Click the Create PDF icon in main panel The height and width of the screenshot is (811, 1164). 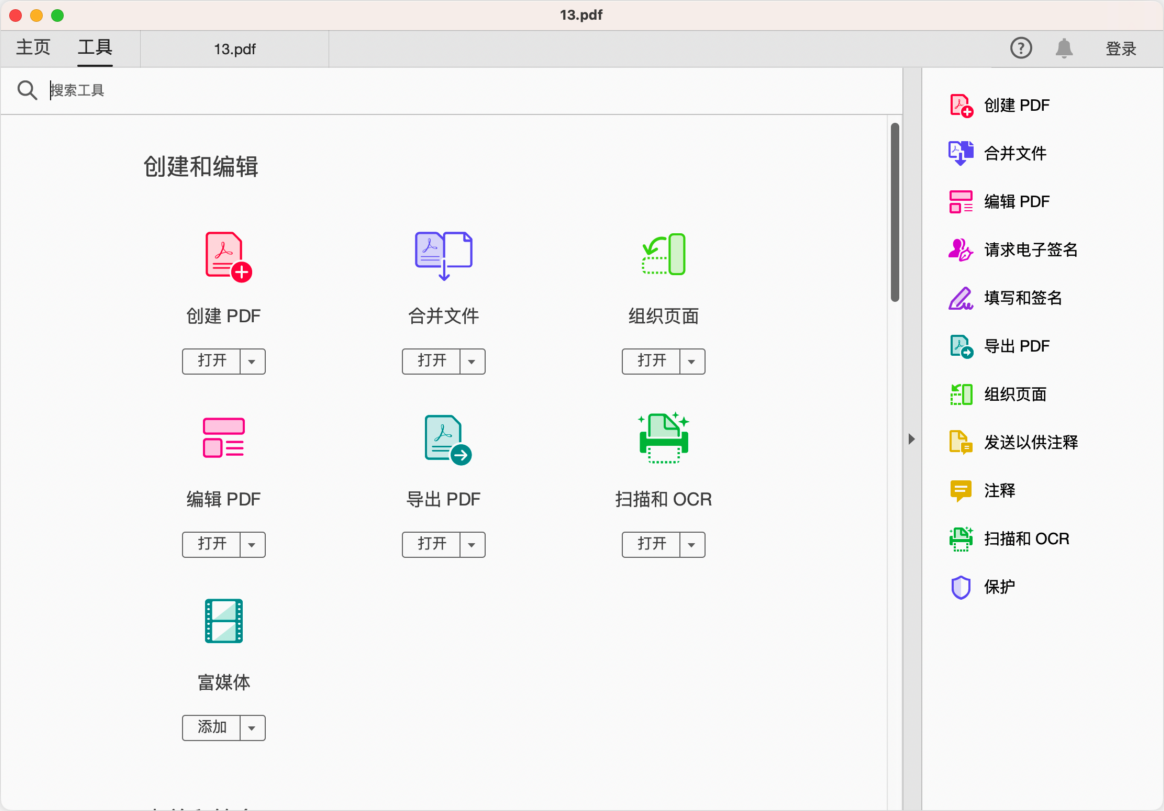point(228,257)
